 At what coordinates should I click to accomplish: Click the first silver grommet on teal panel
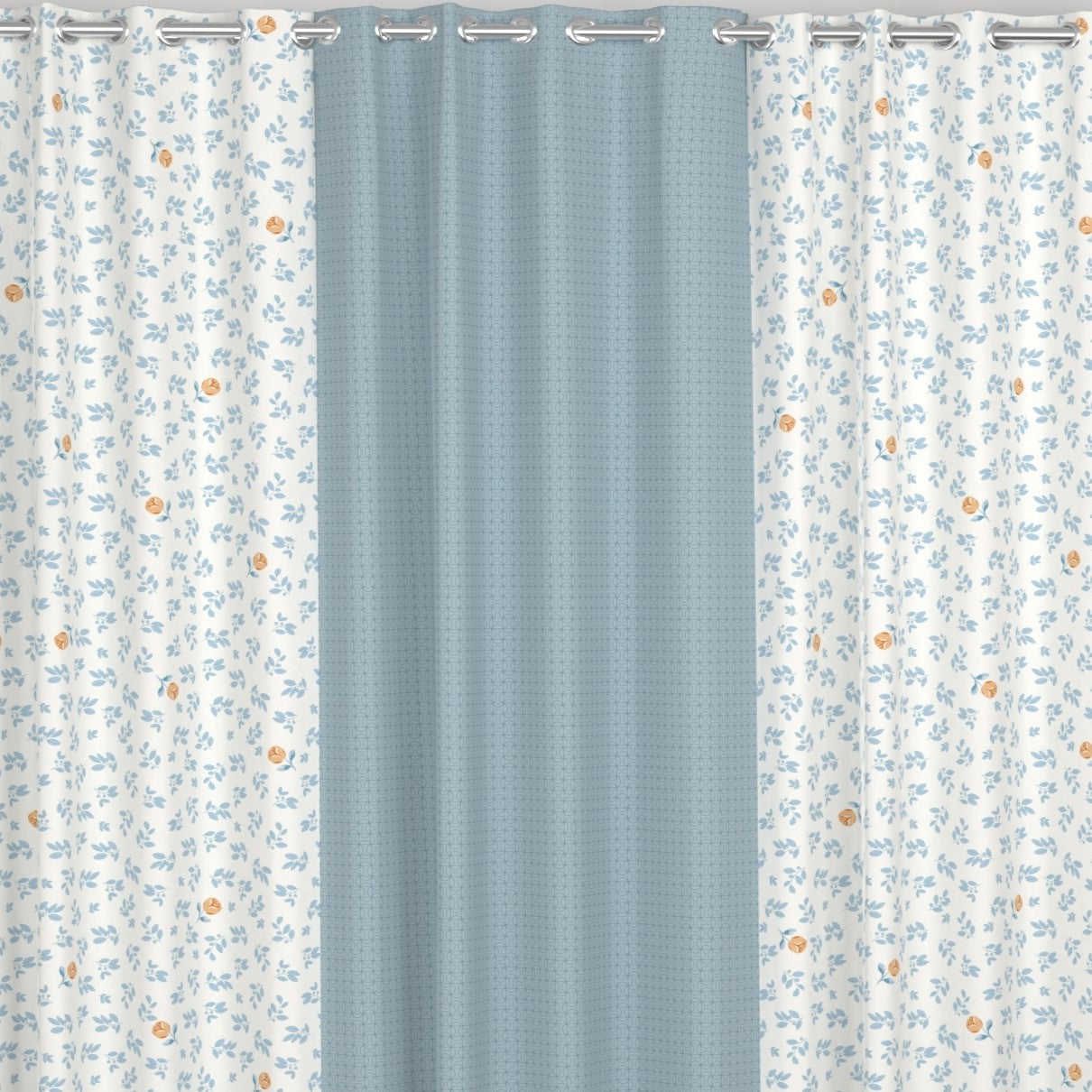point(405,32)
